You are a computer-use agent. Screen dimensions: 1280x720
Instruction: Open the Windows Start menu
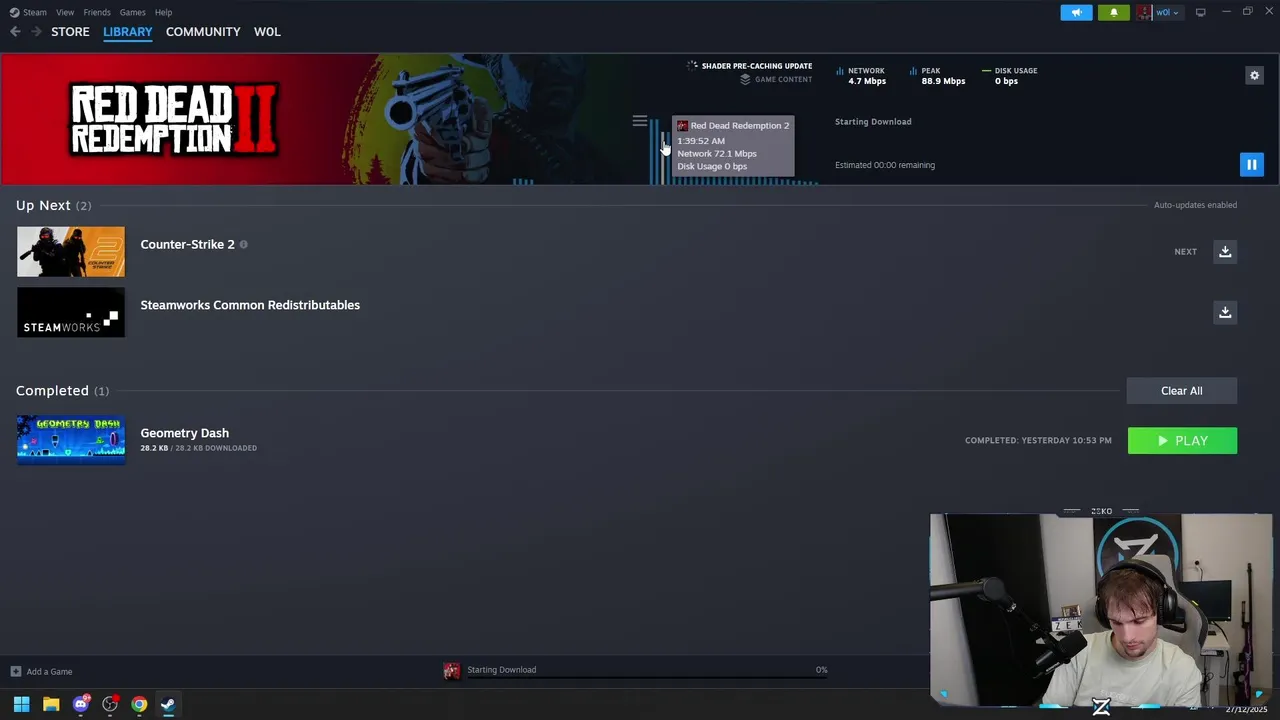[x=21, y=704]
